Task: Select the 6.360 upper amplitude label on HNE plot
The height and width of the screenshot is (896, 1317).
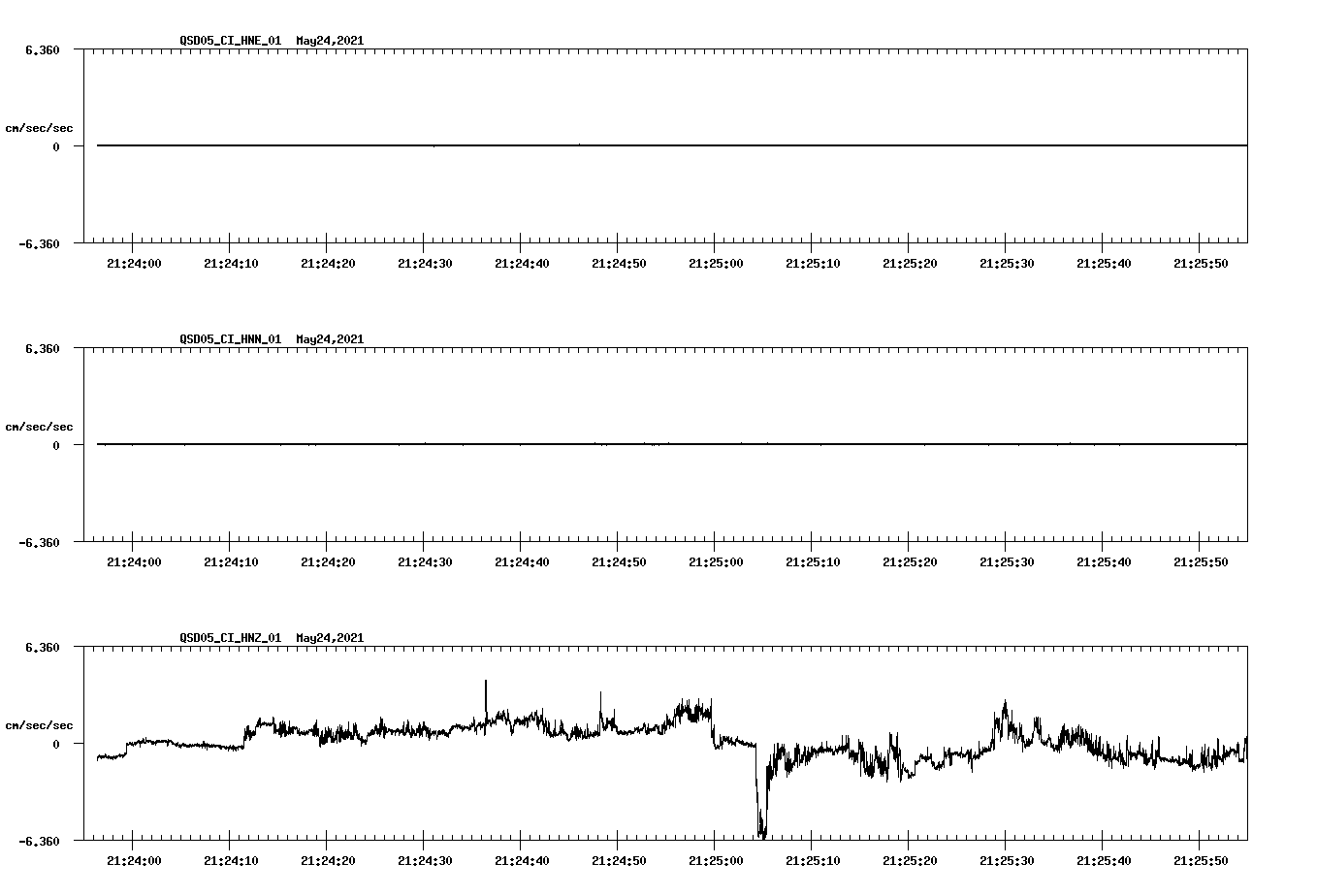Action: click(41, 48)
